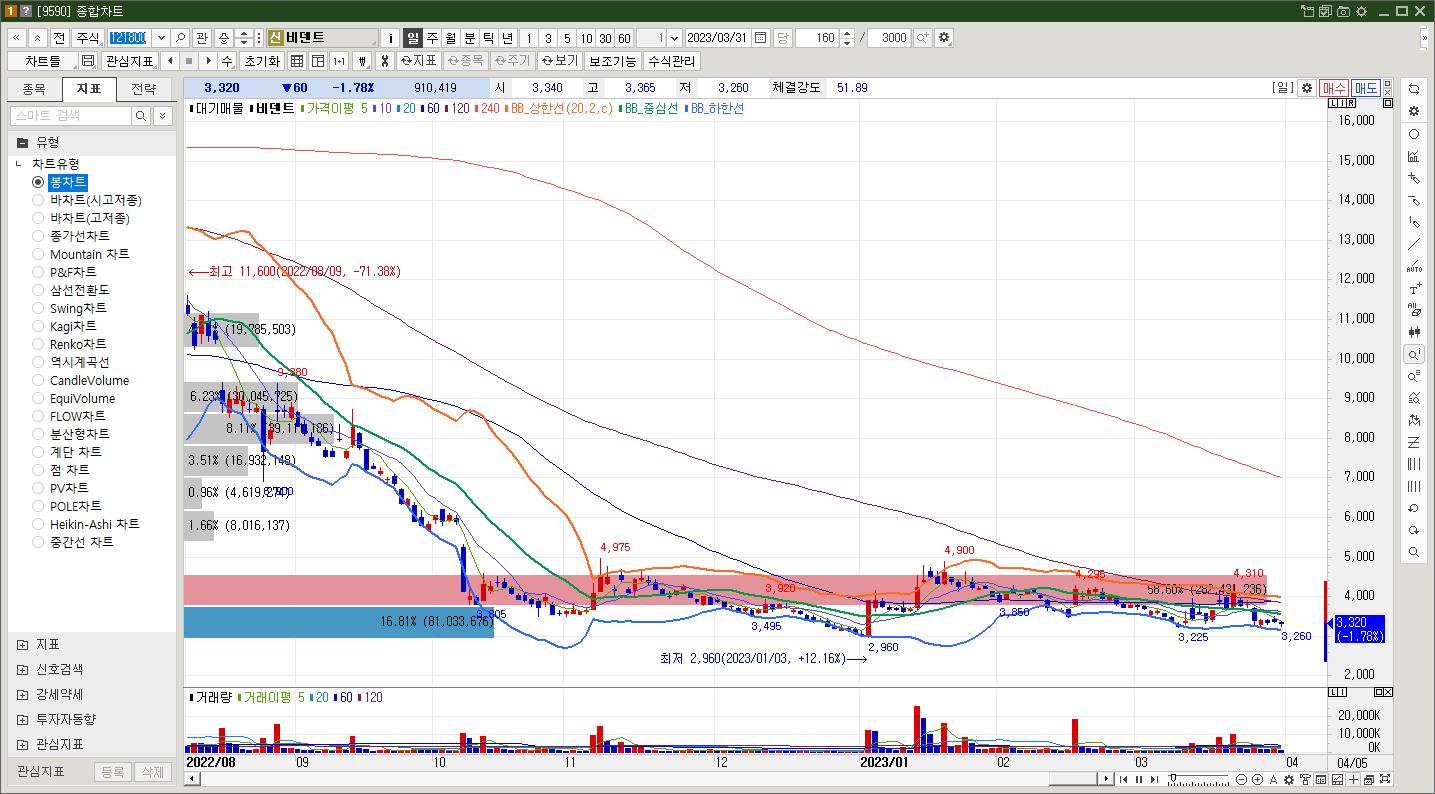Open the 차트툴 dropdown menu
The image size is (1435, 794).
(41, 61)
